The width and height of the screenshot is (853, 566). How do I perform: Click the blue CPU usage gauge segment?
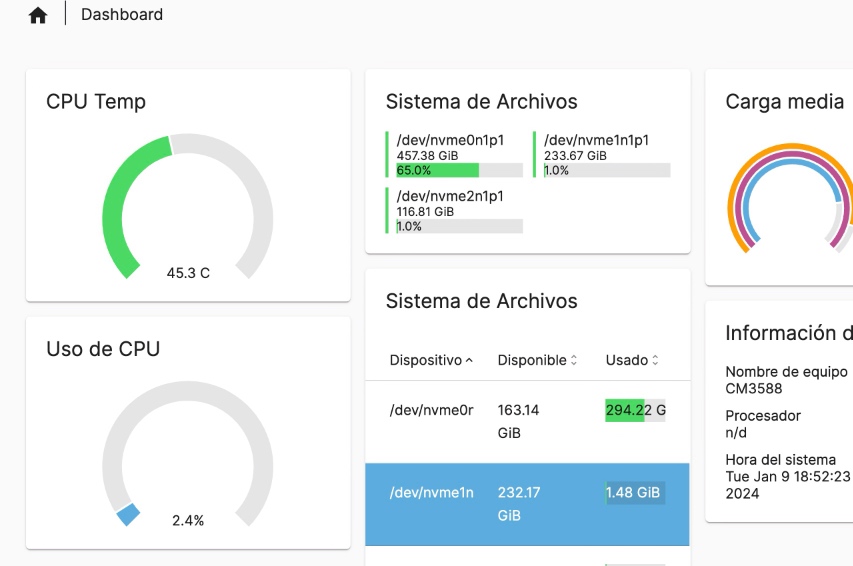(x=128, y=514)
